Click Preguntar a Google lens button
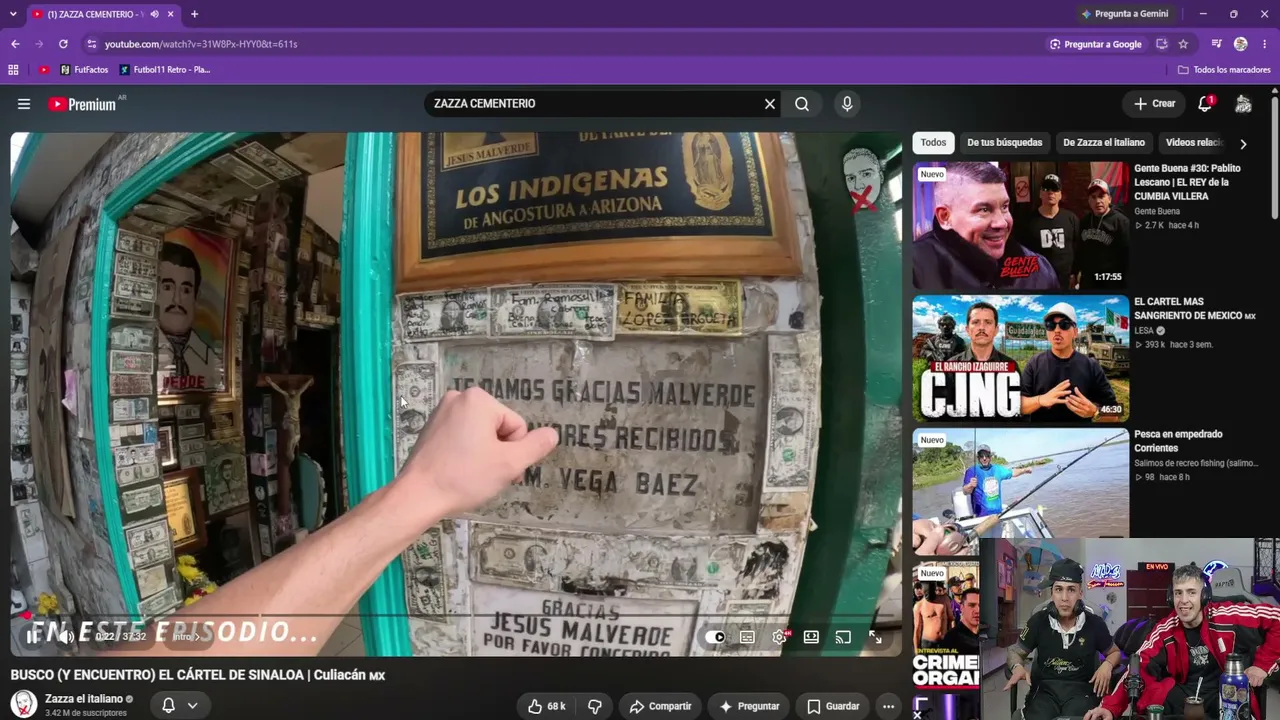Image resolution: width=1280 pixels, height=720 pixels. point(1095,44)
